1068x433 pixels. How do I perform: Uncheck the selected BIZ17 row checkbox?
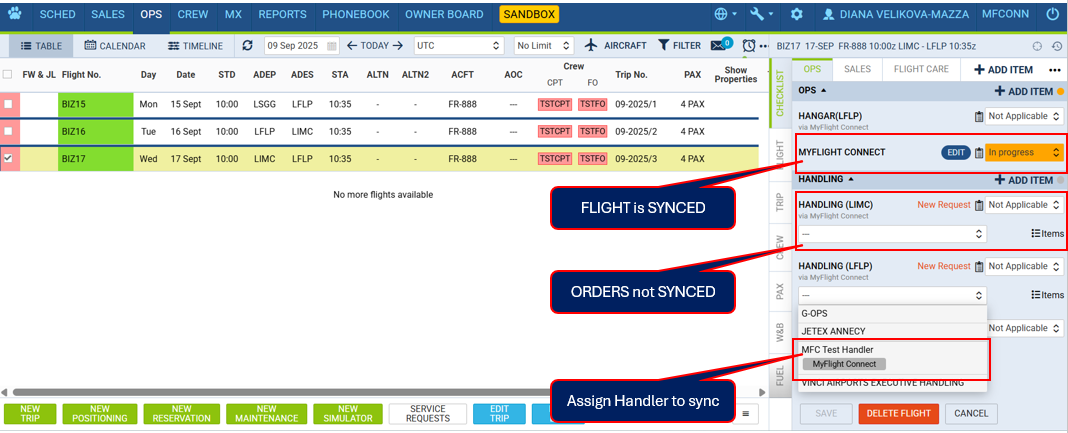[8, 158]
